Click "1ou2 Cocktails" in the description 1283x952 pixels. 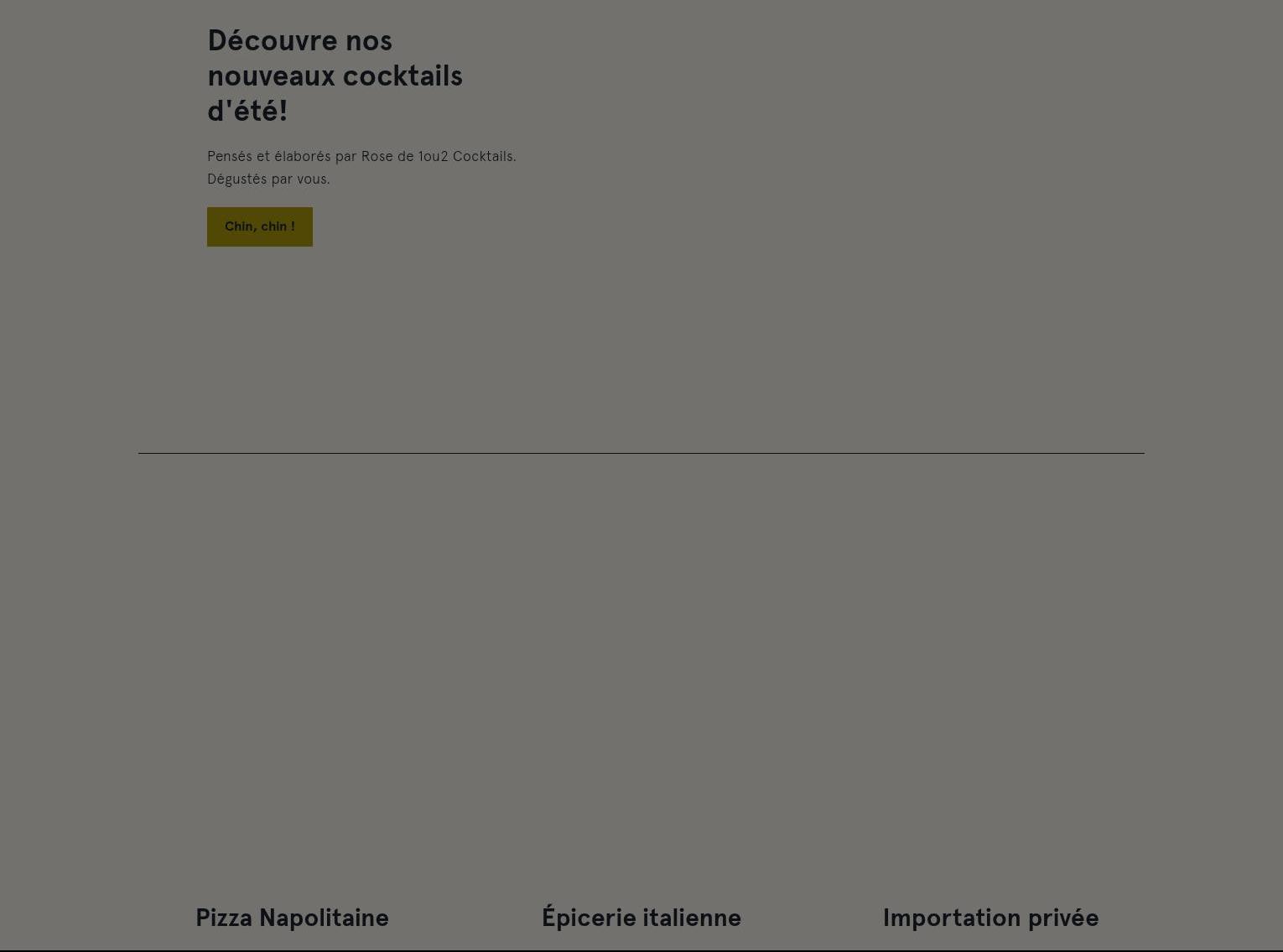(x=467, y=156)
